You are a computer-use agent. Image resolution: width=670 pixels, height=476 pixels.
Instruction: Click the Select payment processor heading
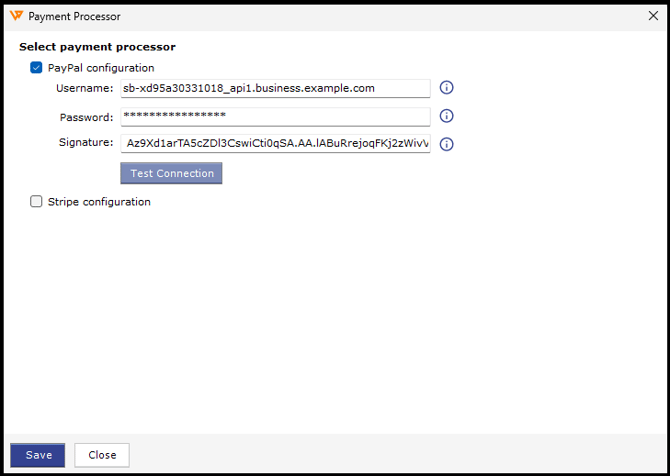click(x=97, y=47)
